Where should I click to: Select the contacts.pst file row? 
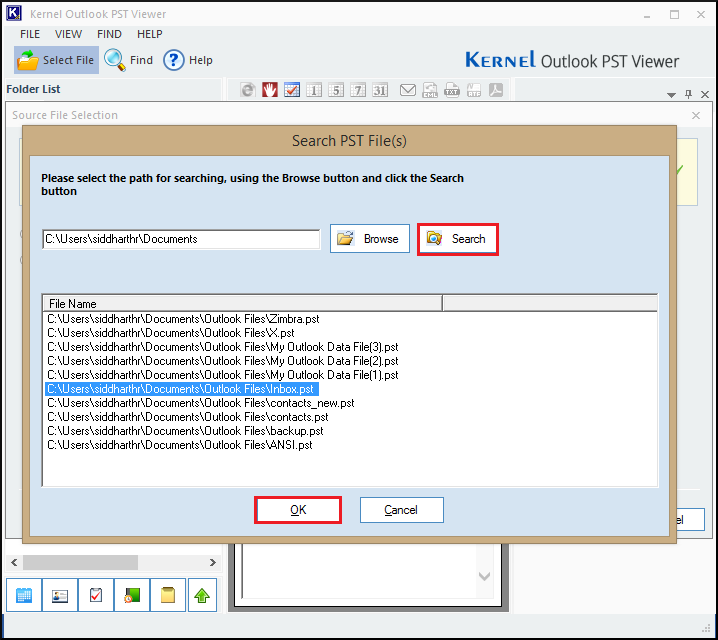click(x=188, y=417)
